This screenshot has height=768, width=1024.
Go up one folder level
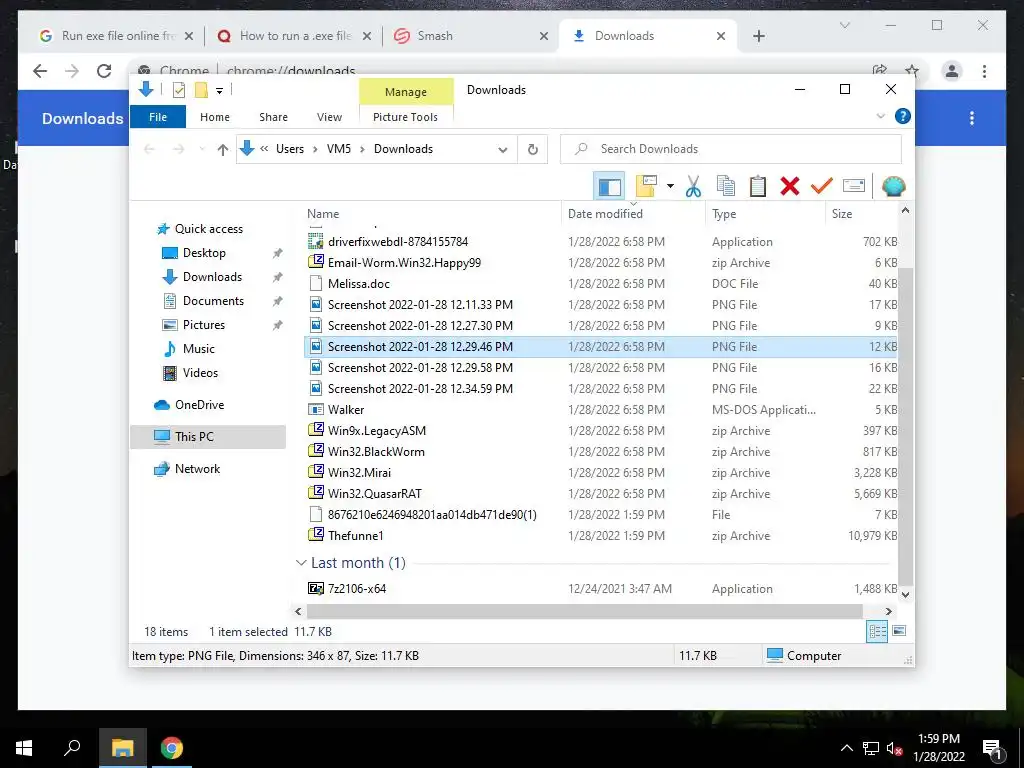click(x=223, y=150)
